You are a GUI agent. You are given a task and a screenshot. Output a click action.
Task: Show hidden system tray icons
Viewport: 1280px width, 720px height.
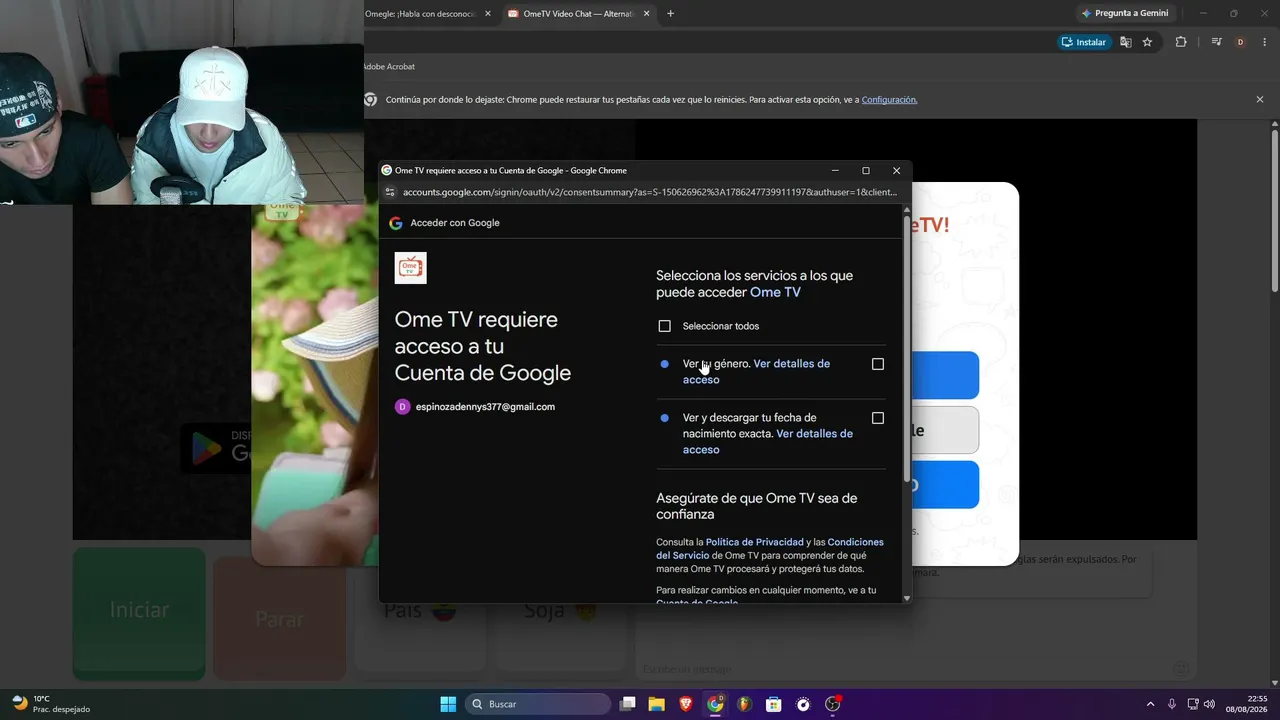coord(1150,704)
